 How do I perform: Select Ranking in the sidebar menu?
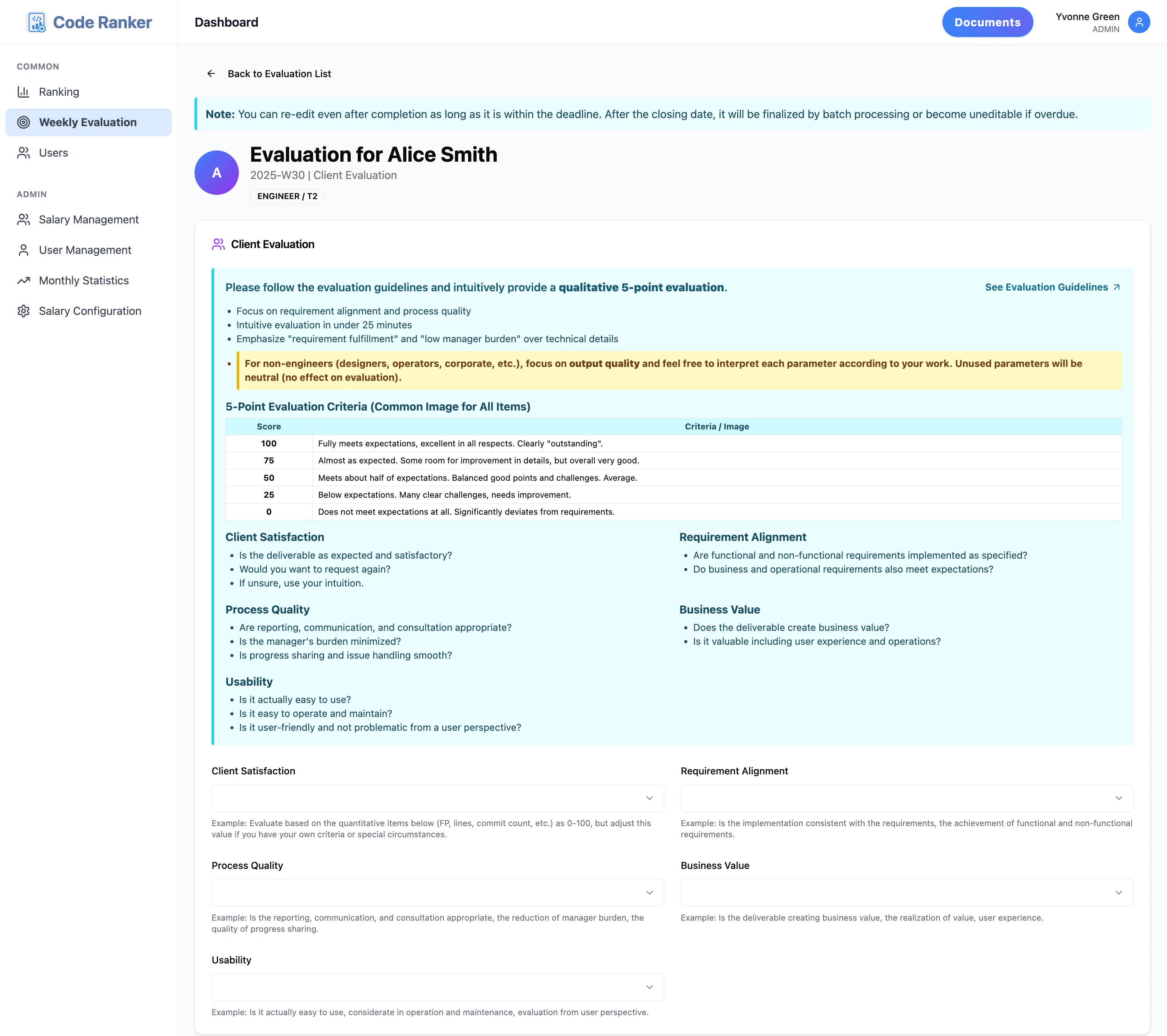[x=59, y=91]
